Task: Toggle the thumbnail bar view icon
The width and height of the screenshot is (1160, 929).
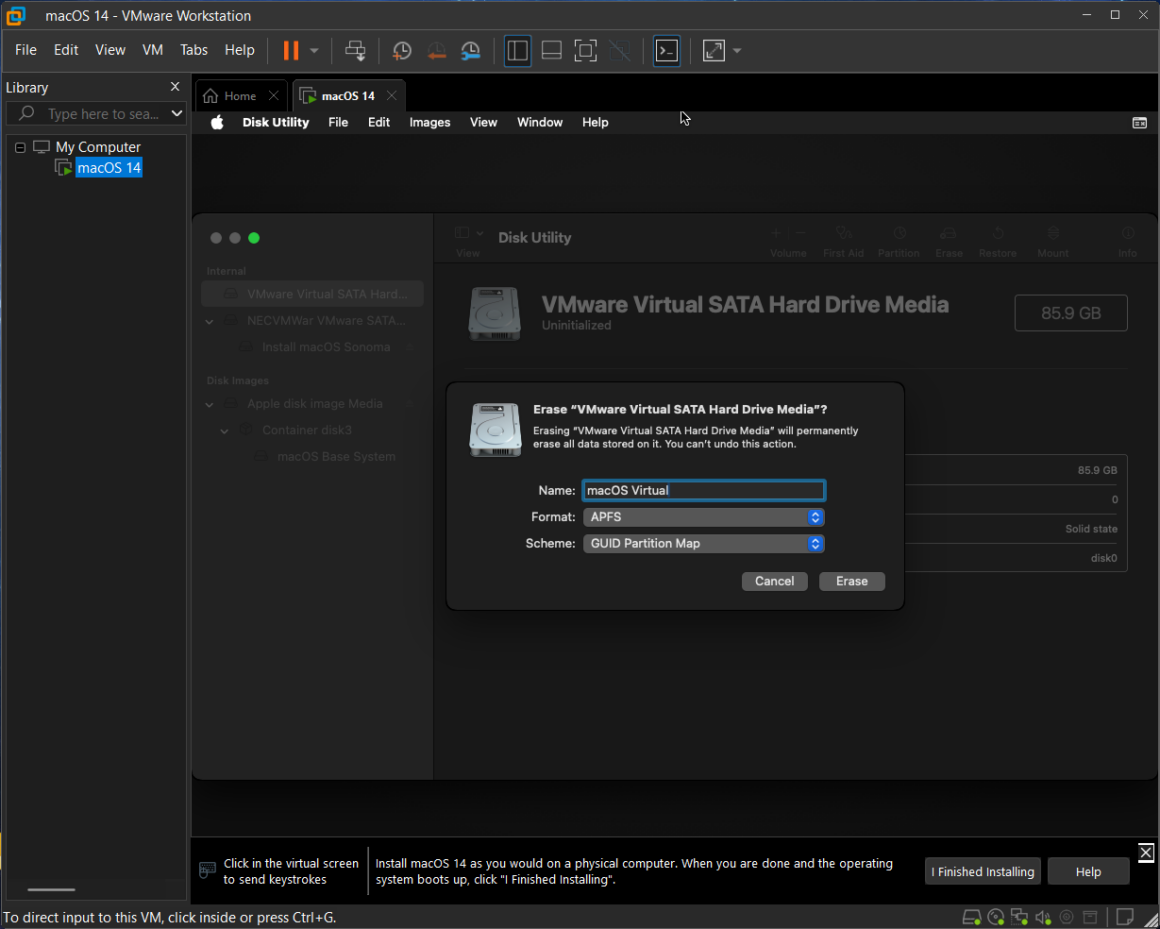Action: [551, 50]
